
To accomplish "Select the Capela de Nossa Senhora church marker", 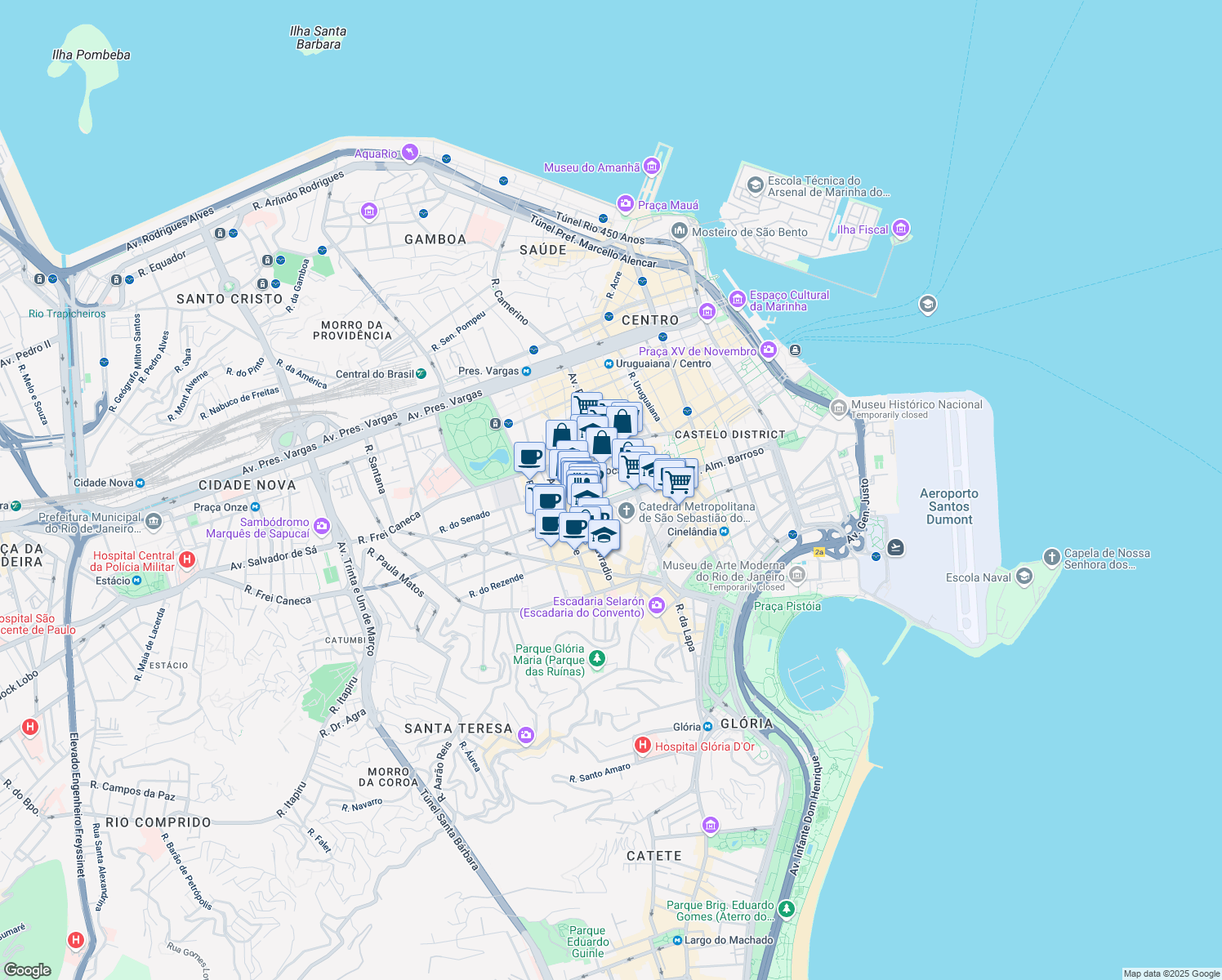I will (x=1051, y=558).
